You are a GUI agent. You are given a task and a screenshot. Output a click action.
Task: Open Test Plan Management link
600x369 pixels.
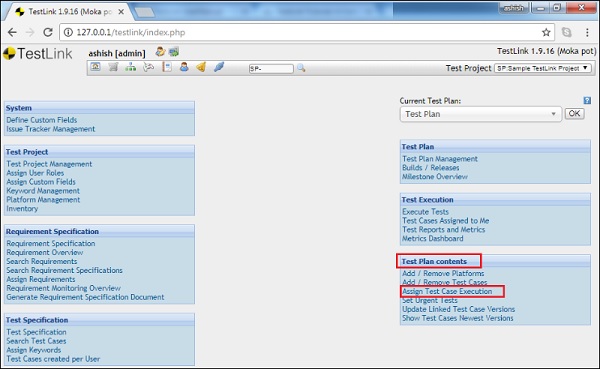[x=440, y=159]
